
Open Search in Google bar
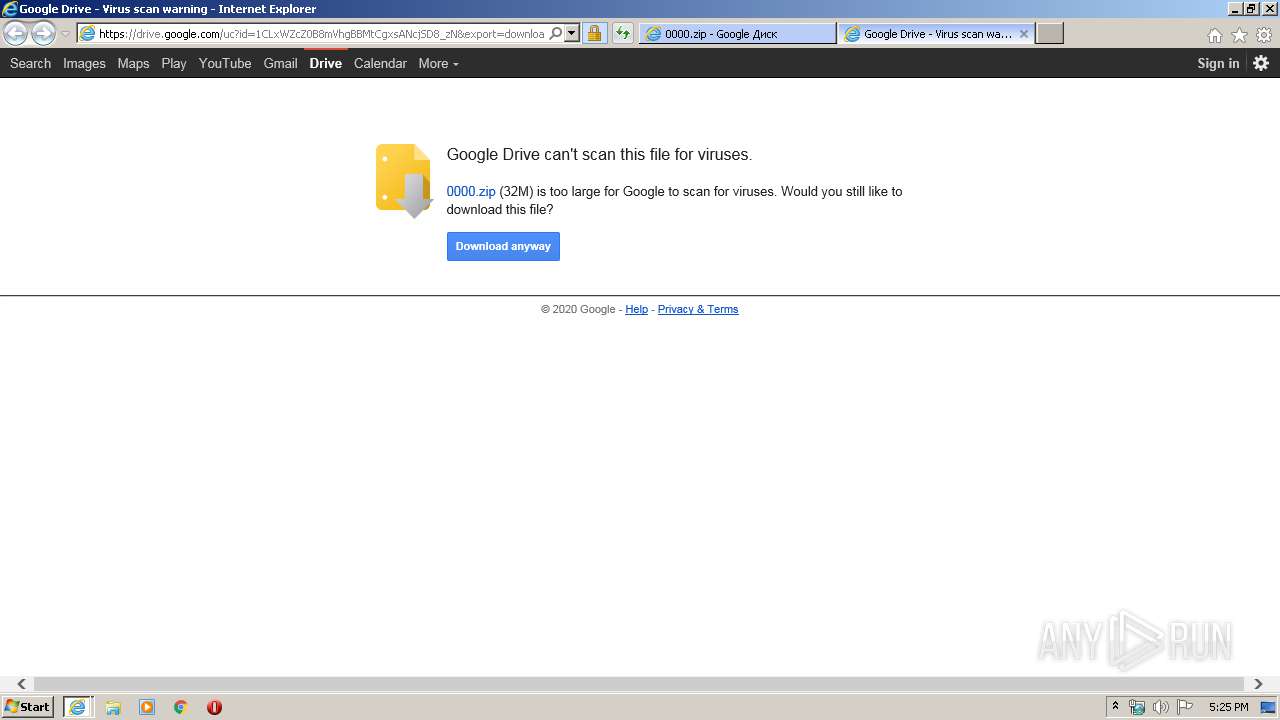click(x=30, y=63)
